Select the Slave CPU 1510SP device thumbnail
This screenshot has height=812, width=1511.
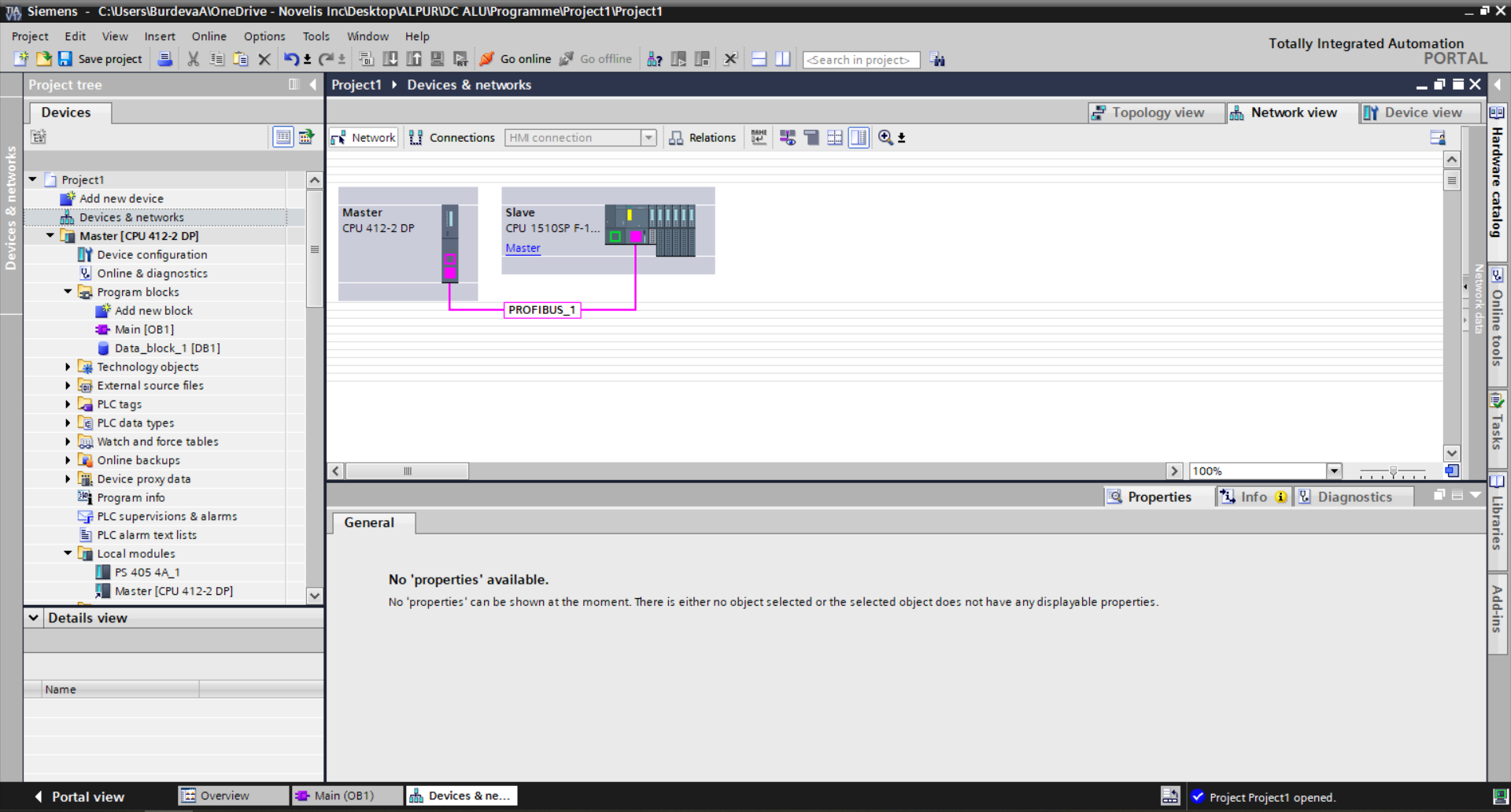click(650, 231)
